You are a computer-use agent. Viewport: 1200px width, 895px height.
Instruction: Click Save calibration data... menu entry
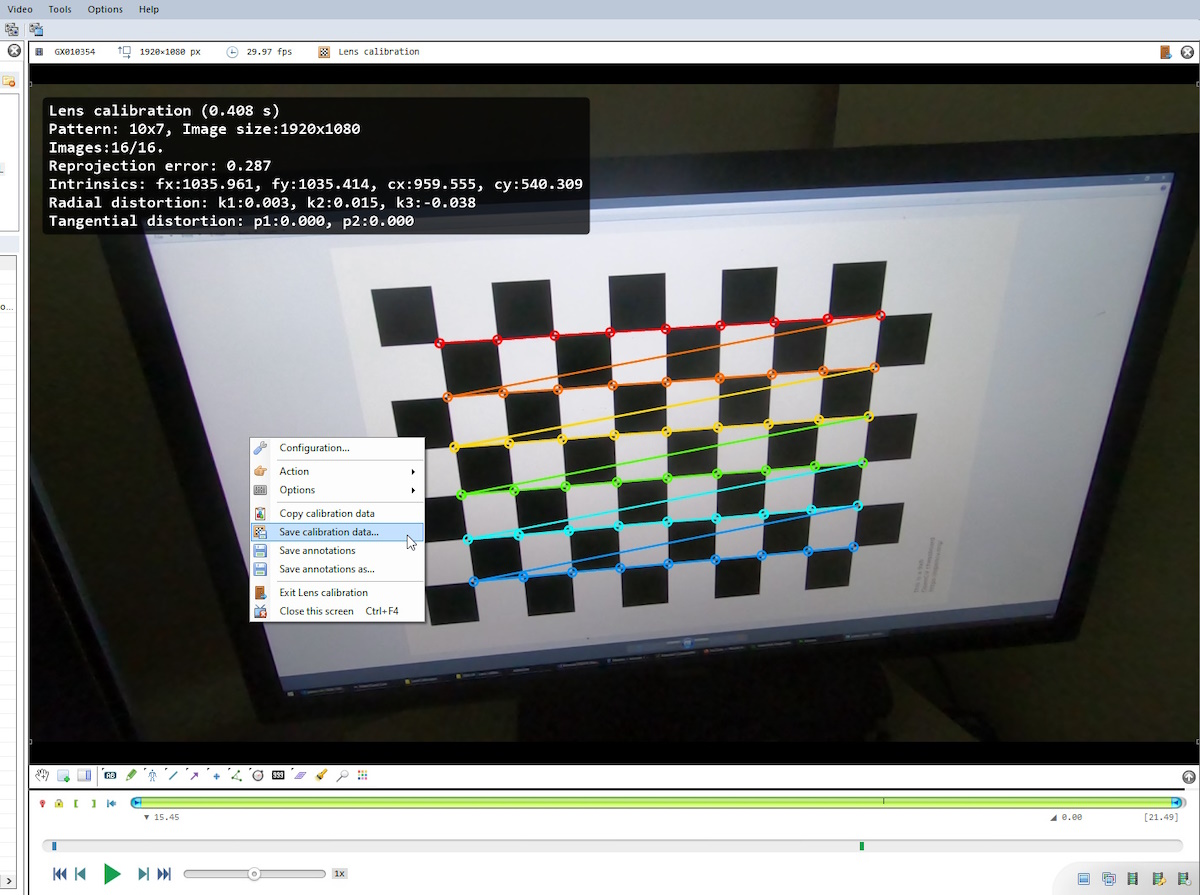(329, 532)
